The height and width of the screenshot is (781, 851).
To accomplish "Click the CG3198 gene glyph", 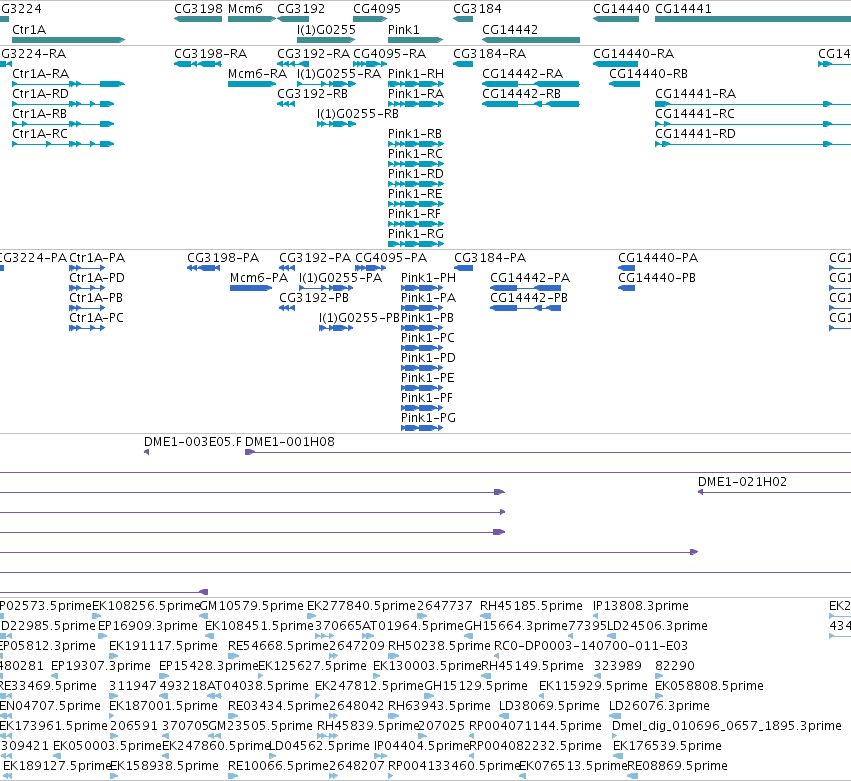I will pyautogui.click(x=198, y=19).
